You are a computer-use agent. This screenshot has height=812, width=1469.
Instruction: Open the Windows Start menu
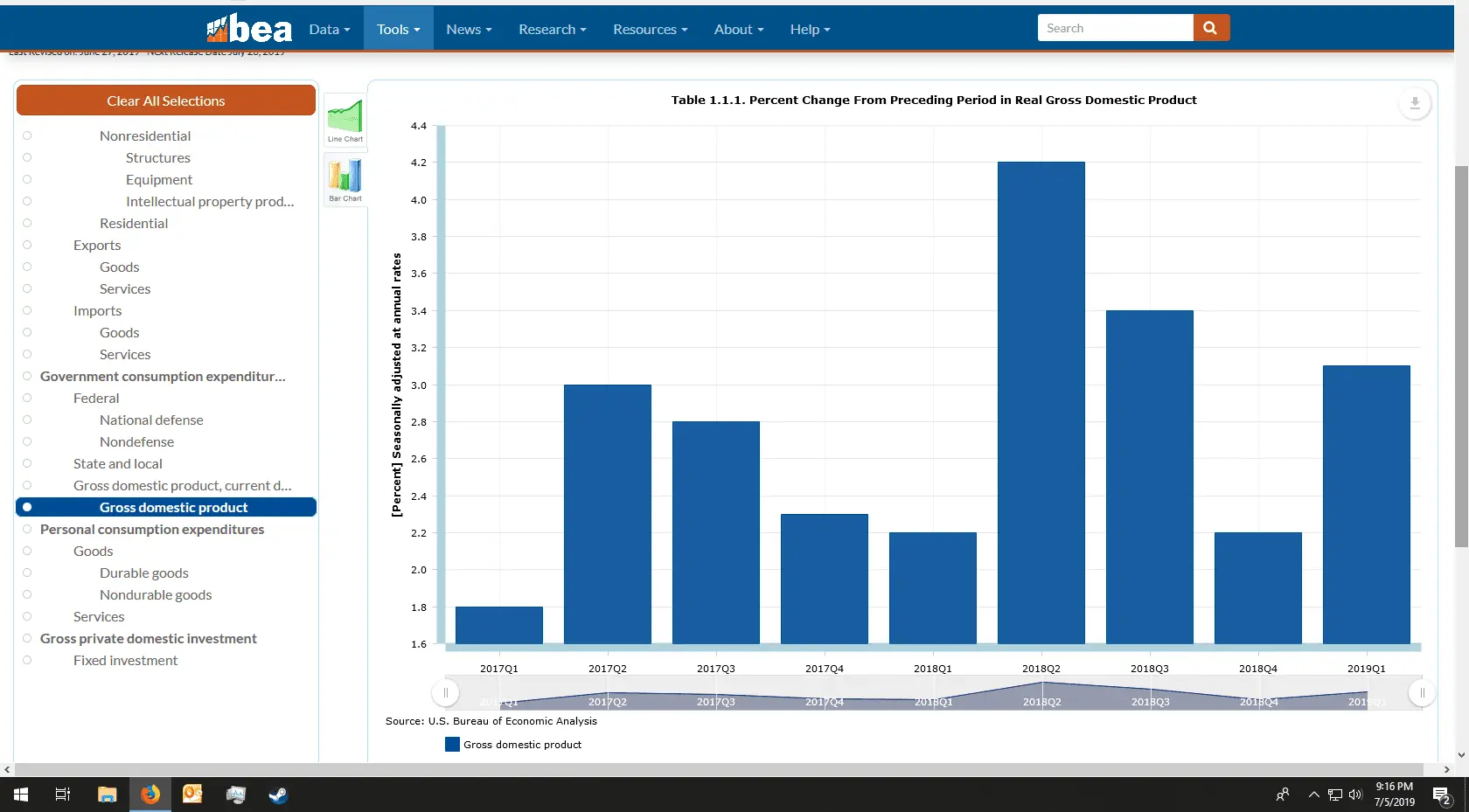tap(21, 795)
